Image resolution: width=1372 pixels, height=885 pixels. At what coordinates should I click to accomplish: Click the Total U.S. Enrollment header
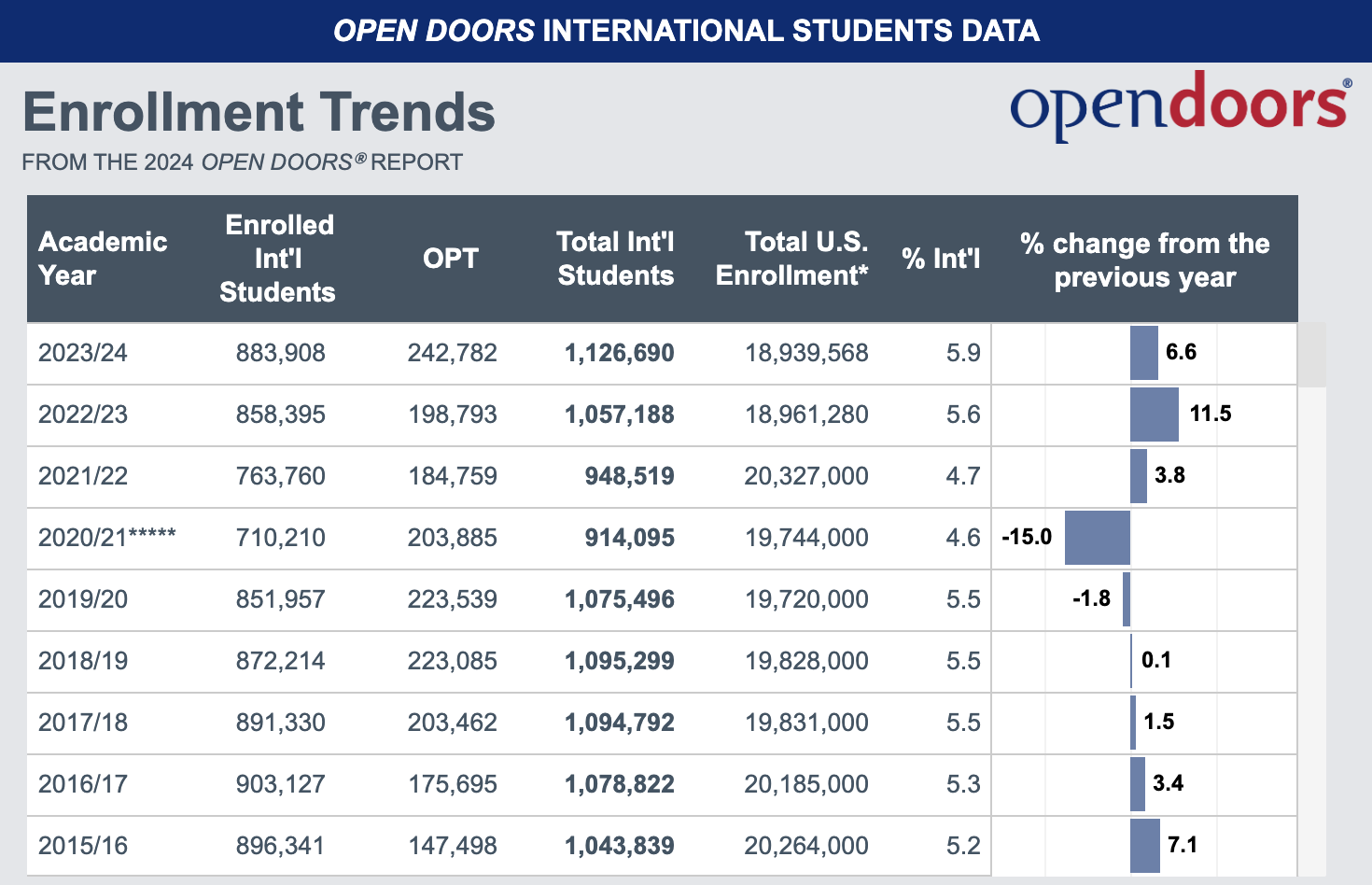coord(791,259)
